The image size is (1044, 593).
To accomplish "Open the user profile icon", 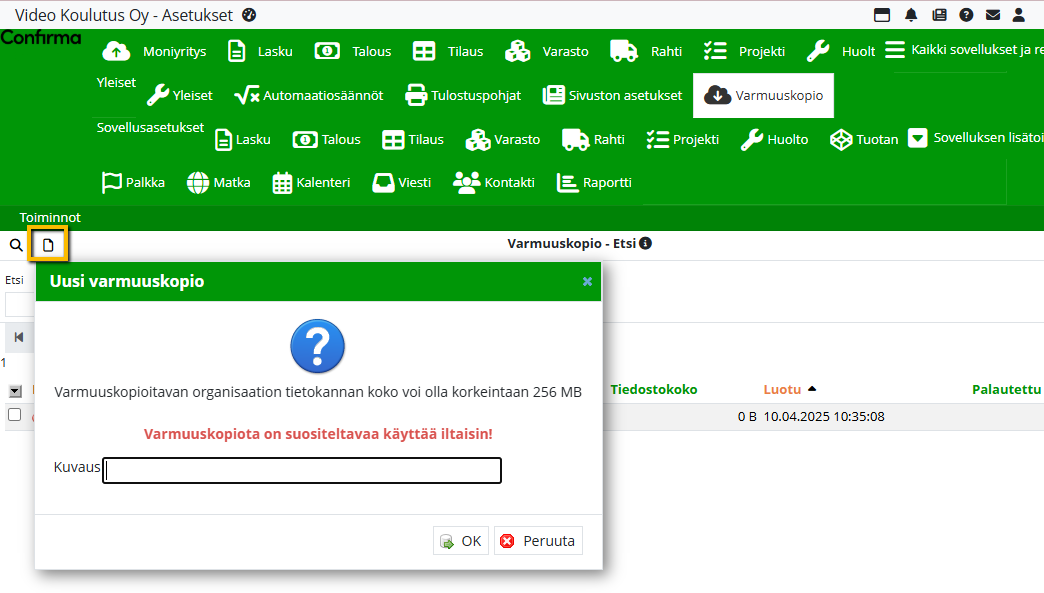I will coord(1020,15).
